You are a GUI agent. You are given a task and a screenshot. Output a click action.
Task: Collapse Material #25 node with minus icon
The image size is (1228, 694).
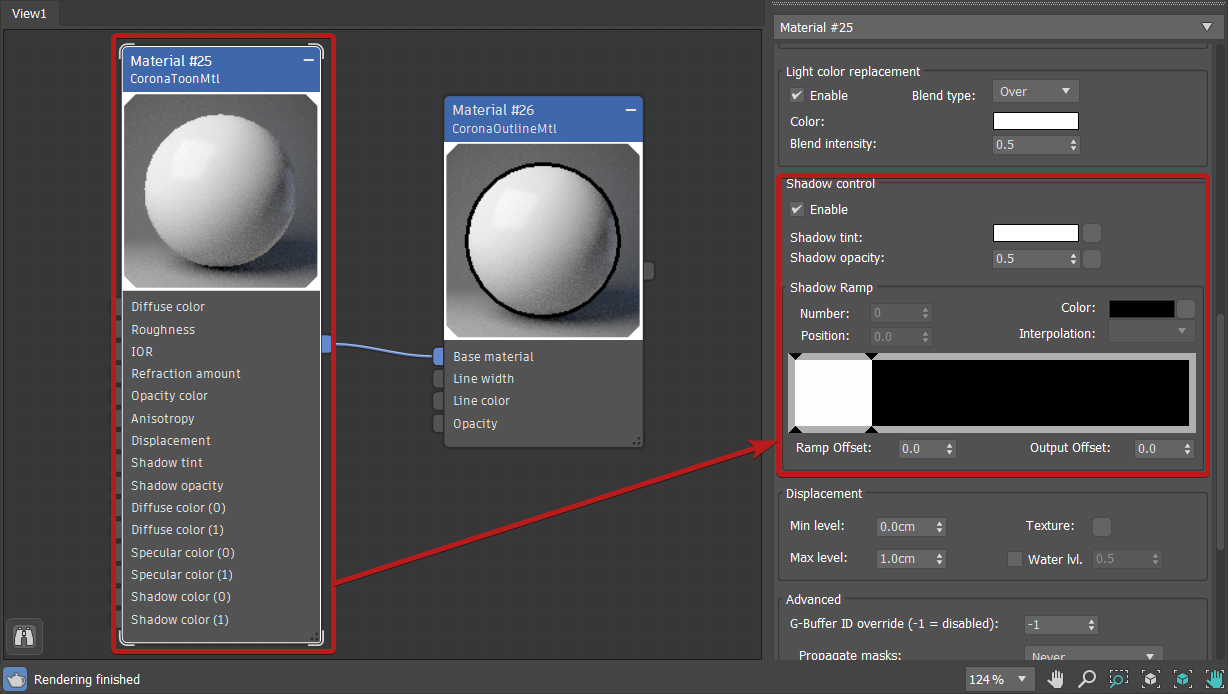point(308,60)
